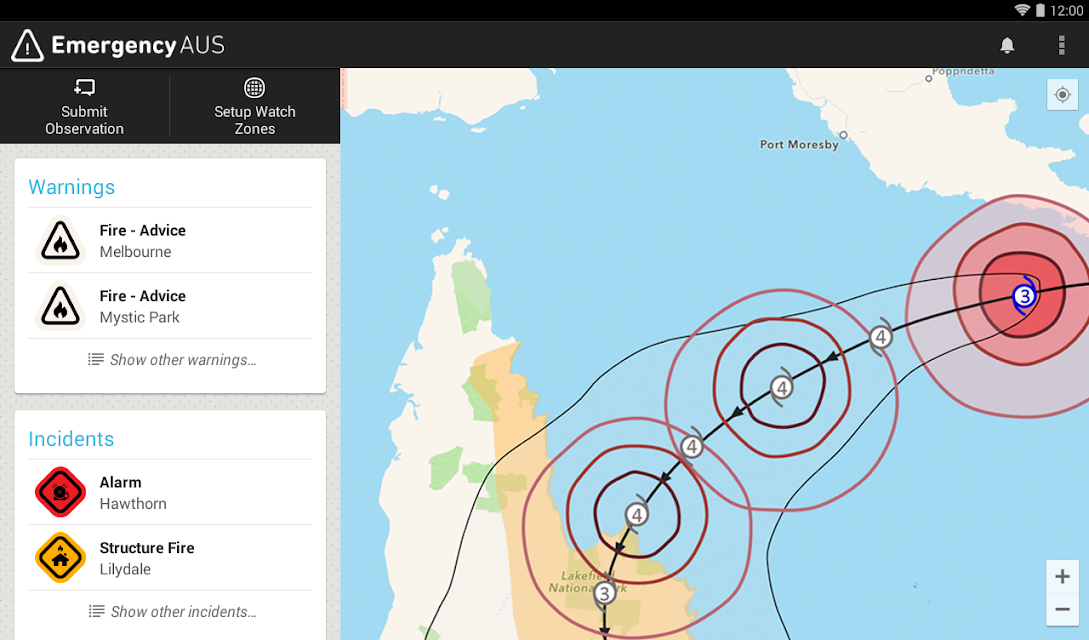Select category 3 marker near Lakefield National Park
Image resolution: width=1089 pixels, height=640 pixels.
(604, 593)
